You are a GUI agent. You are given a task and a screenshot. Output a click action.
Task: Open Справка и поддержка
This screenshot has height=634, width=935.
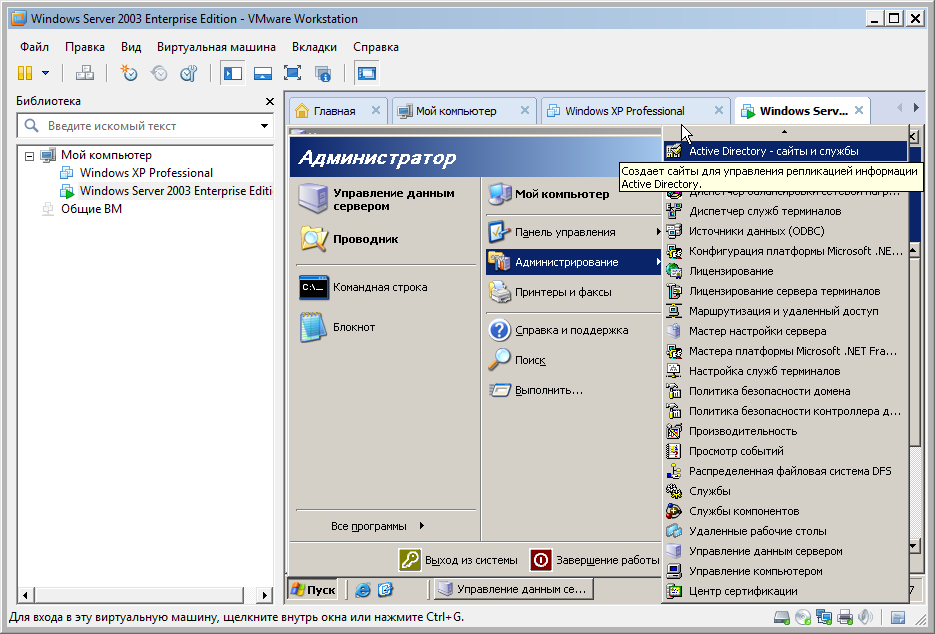571,330
